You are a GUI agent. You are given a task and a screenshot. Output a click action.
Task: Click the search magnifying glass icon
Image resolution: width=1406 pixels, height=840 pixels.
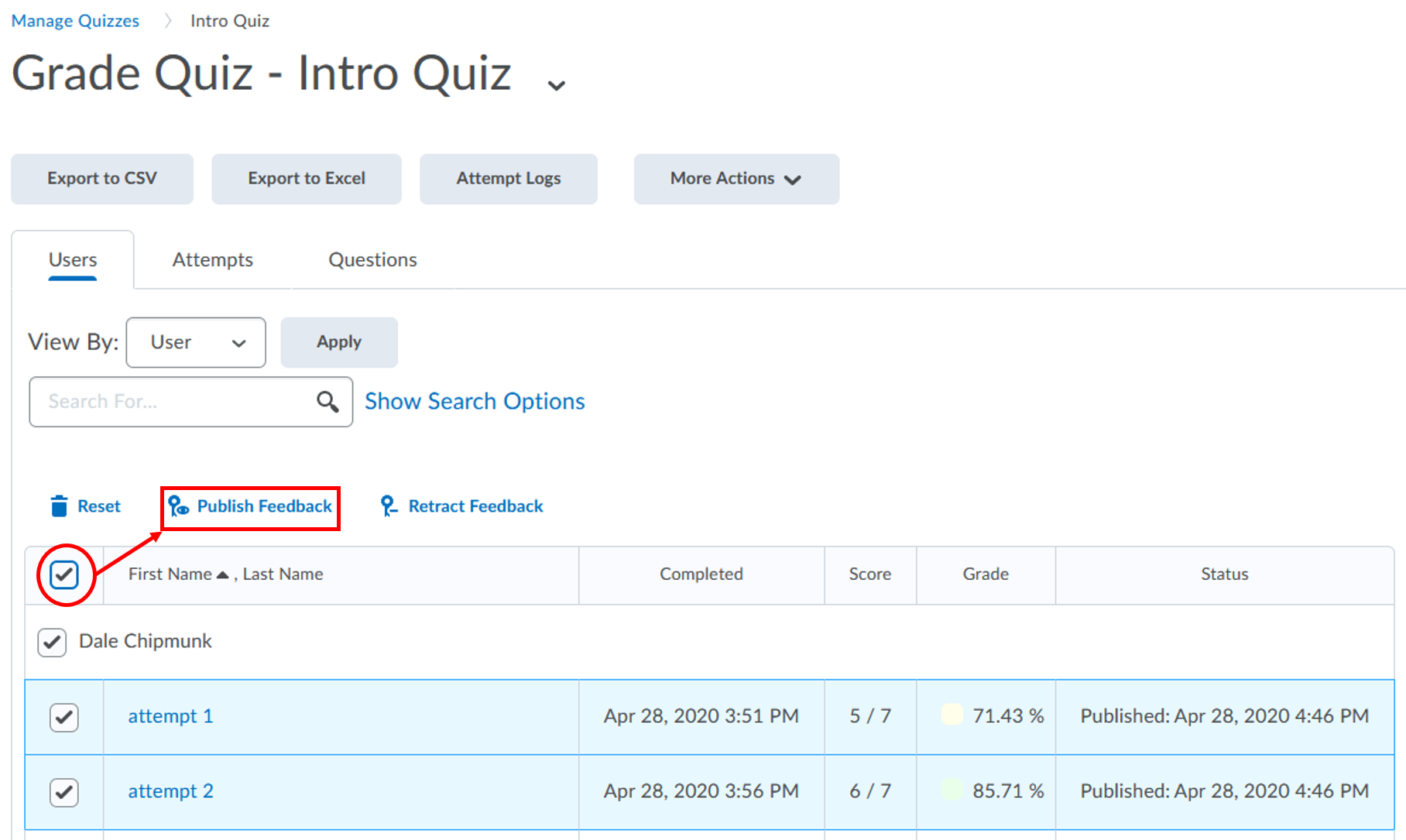click(327, 402)
